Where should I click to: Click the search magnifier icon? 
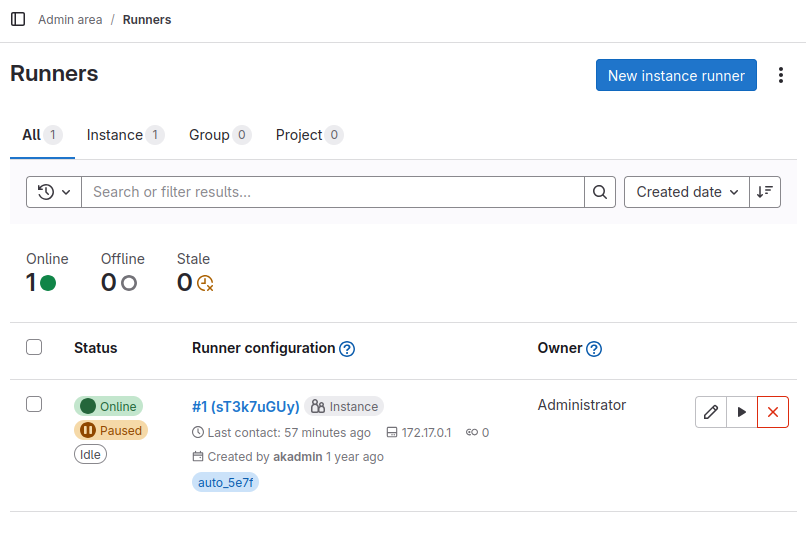click(600, 192)
